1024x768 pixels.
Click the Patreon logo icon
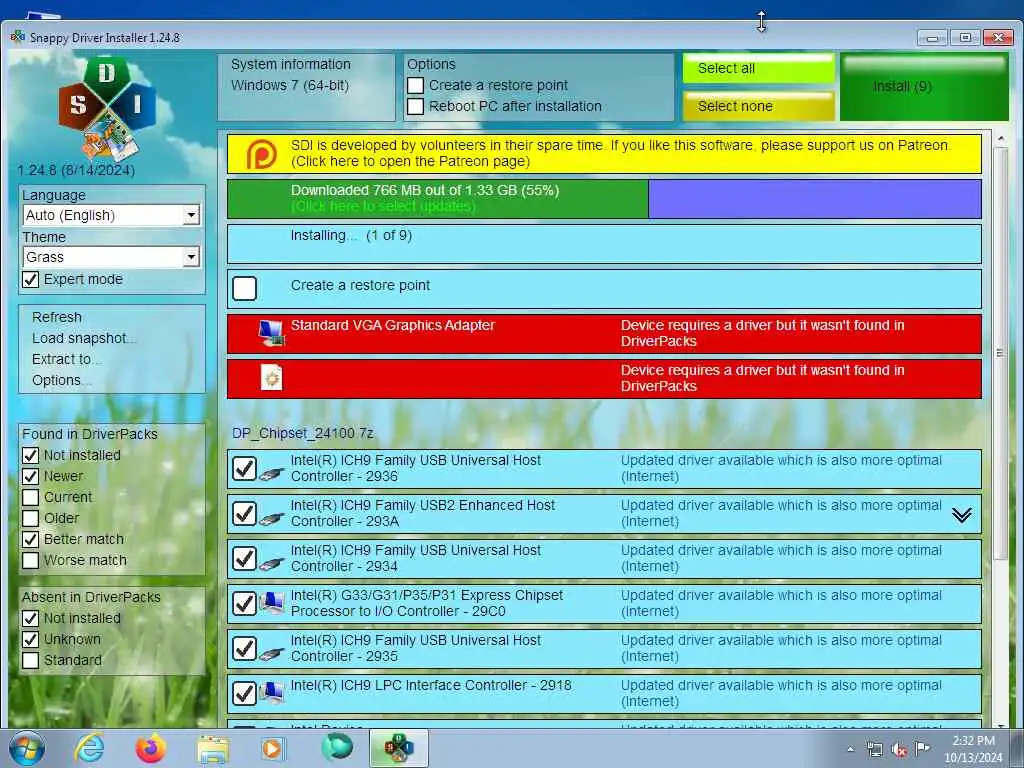pos(261,155)
